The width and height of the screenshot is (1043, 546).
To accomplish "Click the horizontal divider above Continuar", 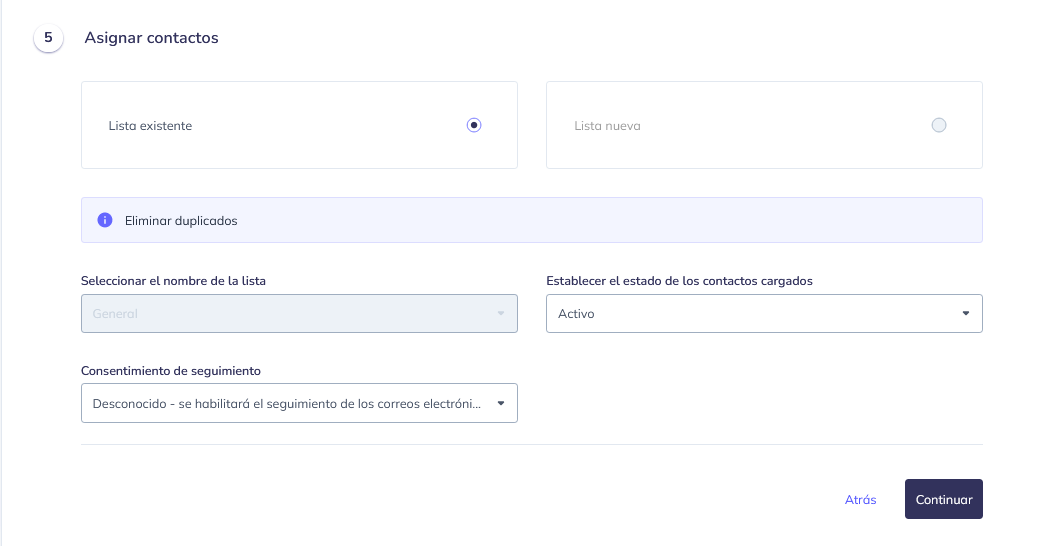I will [531, 444].
